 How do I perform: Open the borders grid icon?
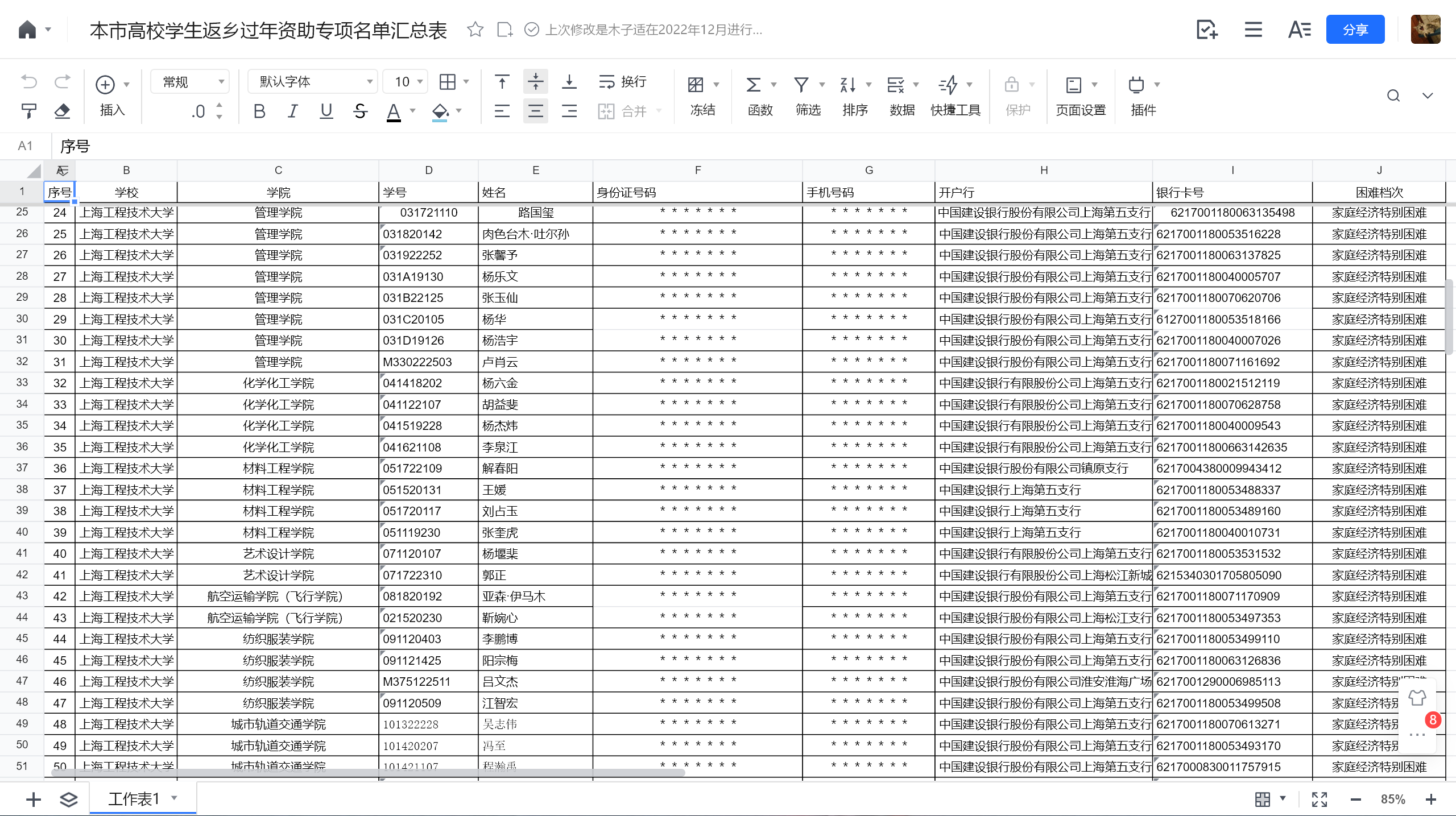pos(448,82)
